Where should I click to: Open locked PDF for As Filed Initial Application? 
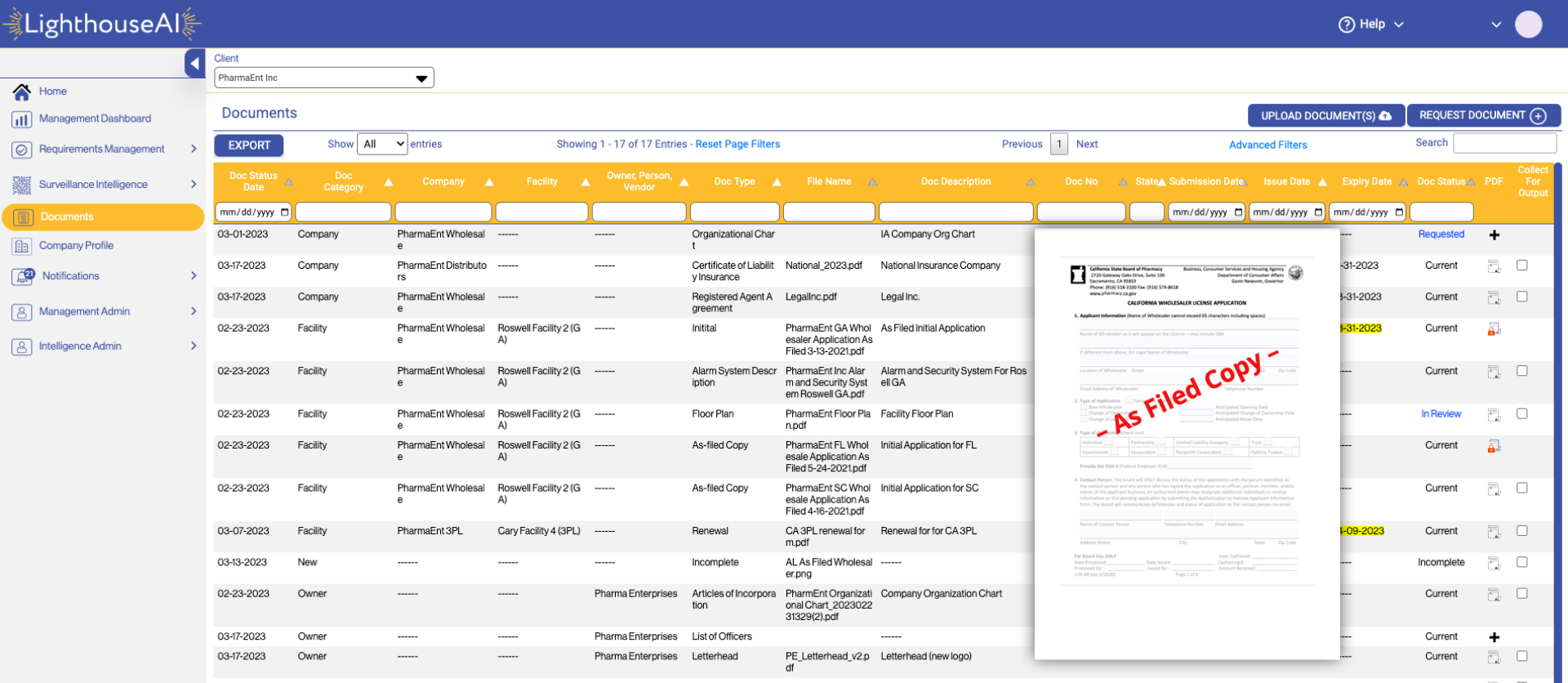pos(1494,329)
